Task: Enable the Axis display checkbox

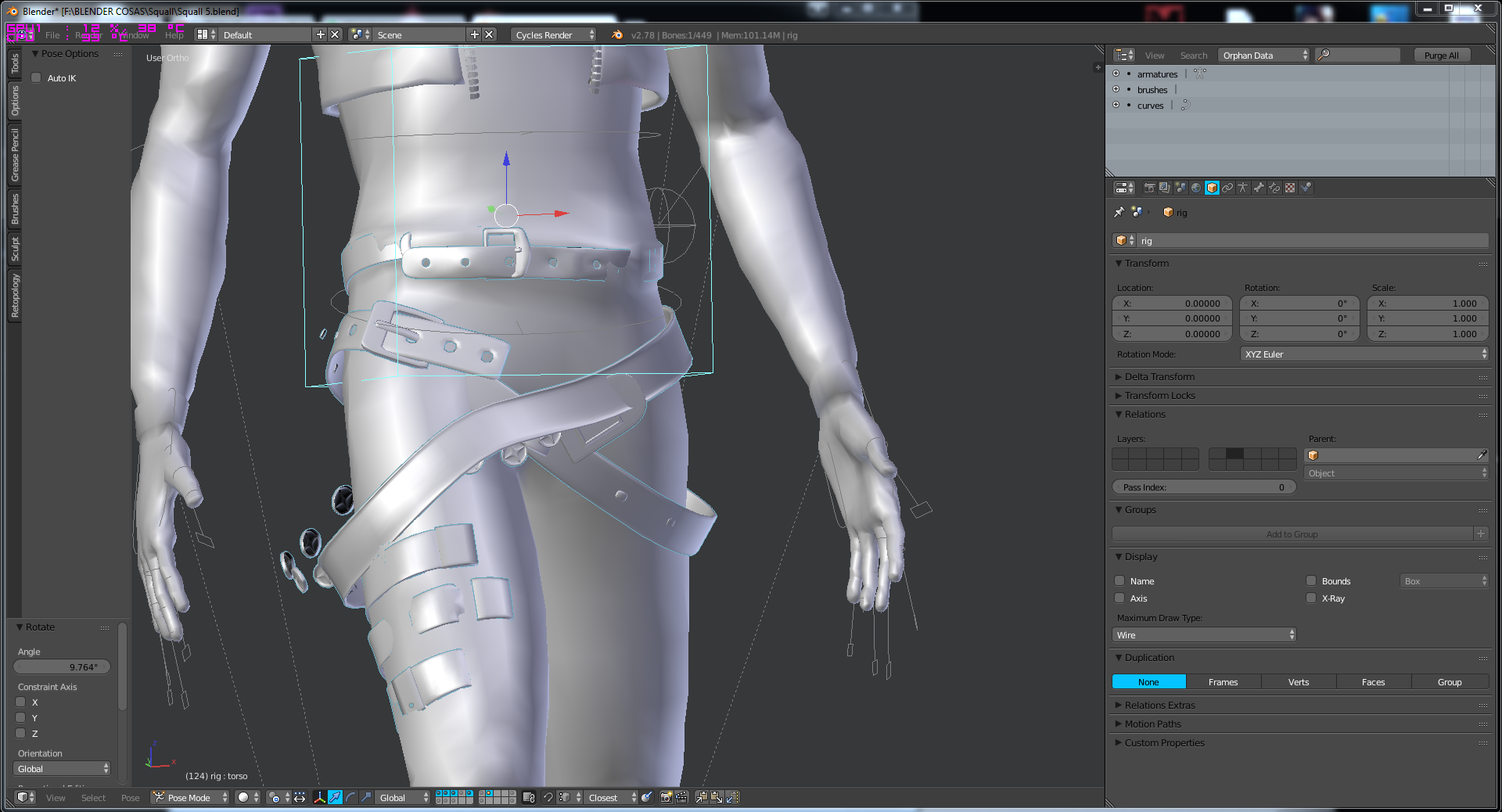Action: coord(1119,598)
